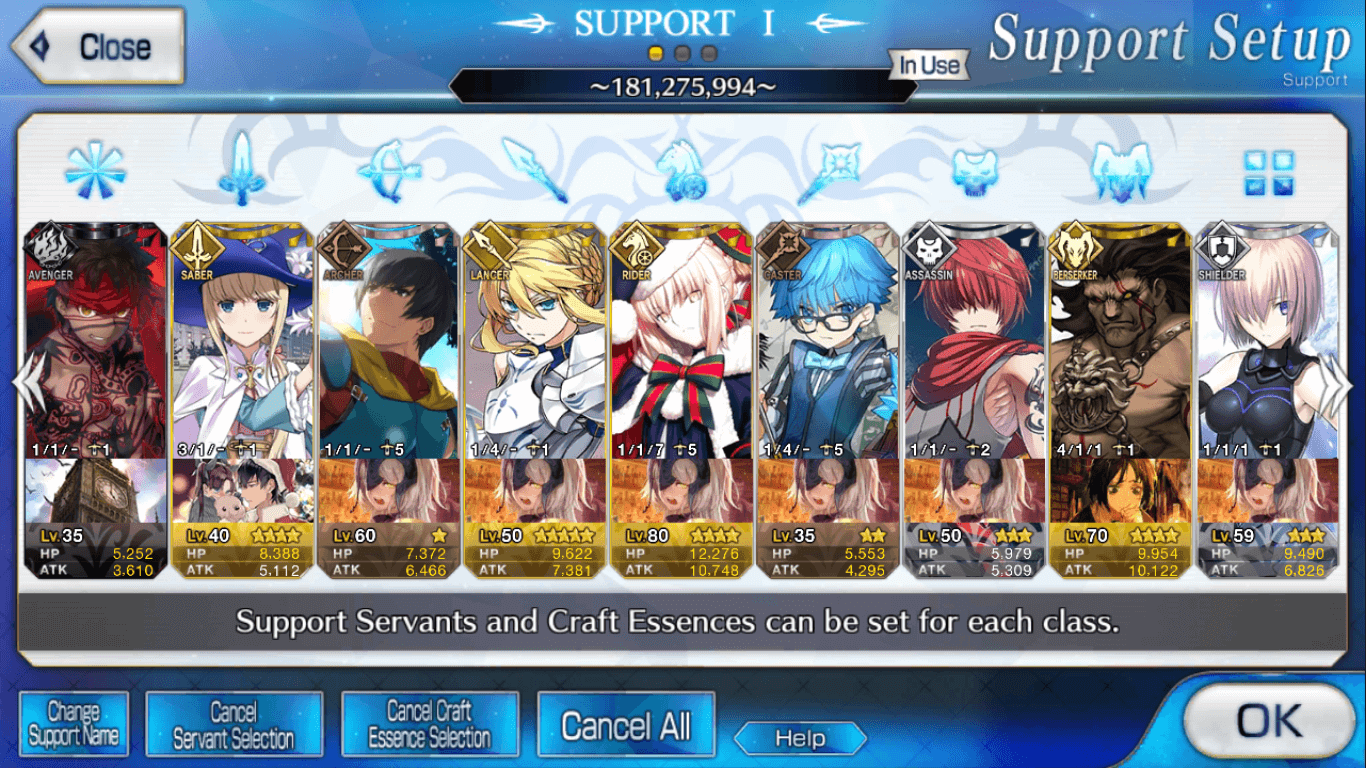Screen dimensions: 1366x768
Task: Click Cancel Craft Essence Selection button
Action: 430,724
